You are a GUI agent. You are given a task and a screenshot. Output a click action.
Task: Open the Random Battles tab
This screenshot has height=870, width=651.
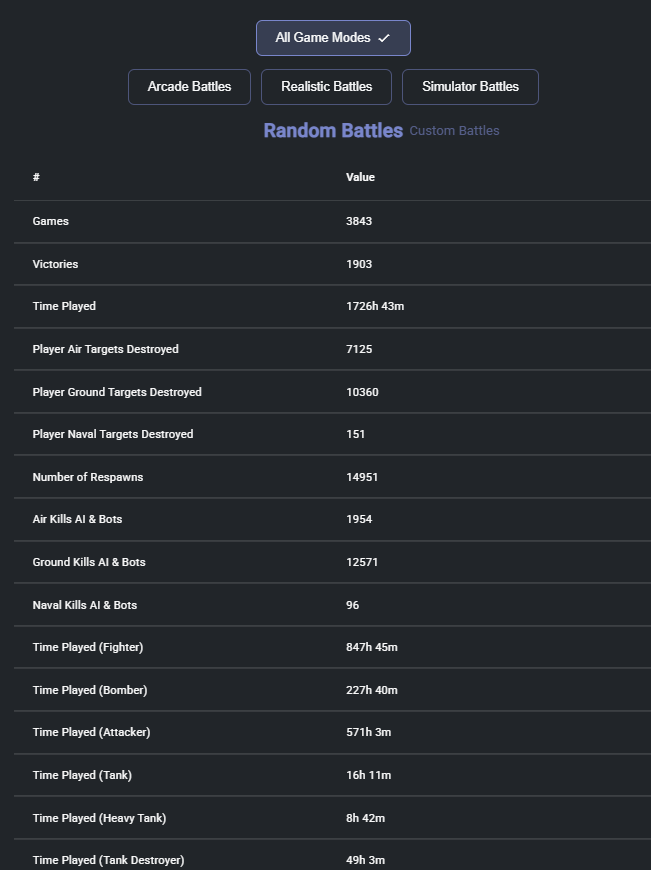click(333, 130)
